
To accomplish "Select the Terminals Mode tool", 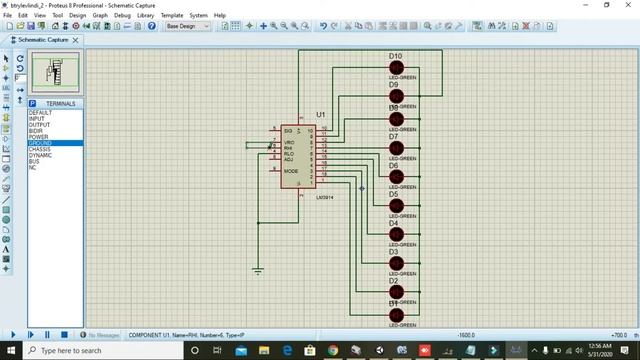I will pos(6,129).
